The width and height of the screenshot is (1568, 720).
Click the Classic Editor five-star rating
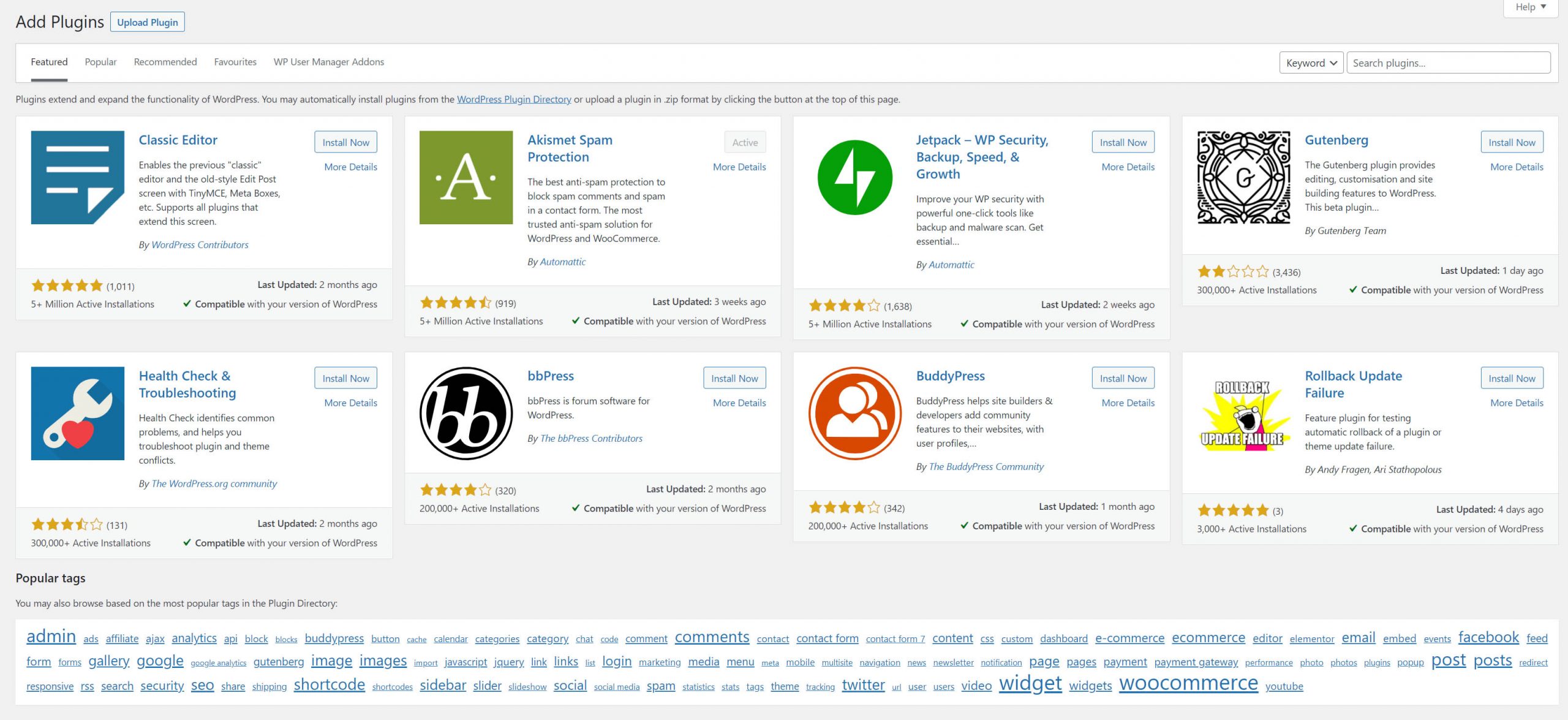pos(67,286)
